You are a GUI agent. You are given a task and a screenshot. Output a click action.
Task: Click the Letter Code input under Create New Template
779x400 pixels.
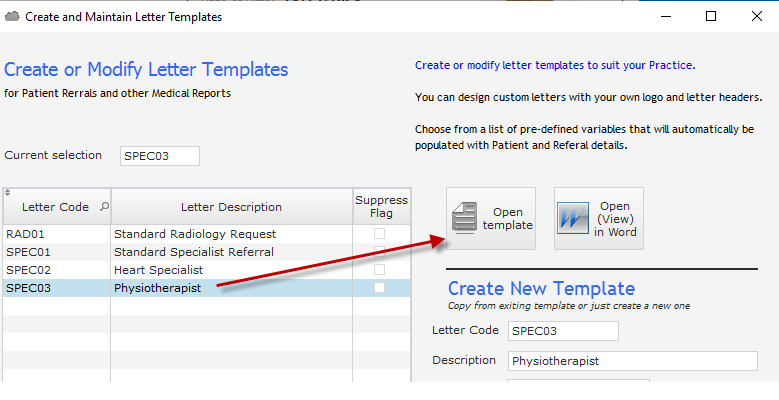pyautogui.click(x=563, y=331)
